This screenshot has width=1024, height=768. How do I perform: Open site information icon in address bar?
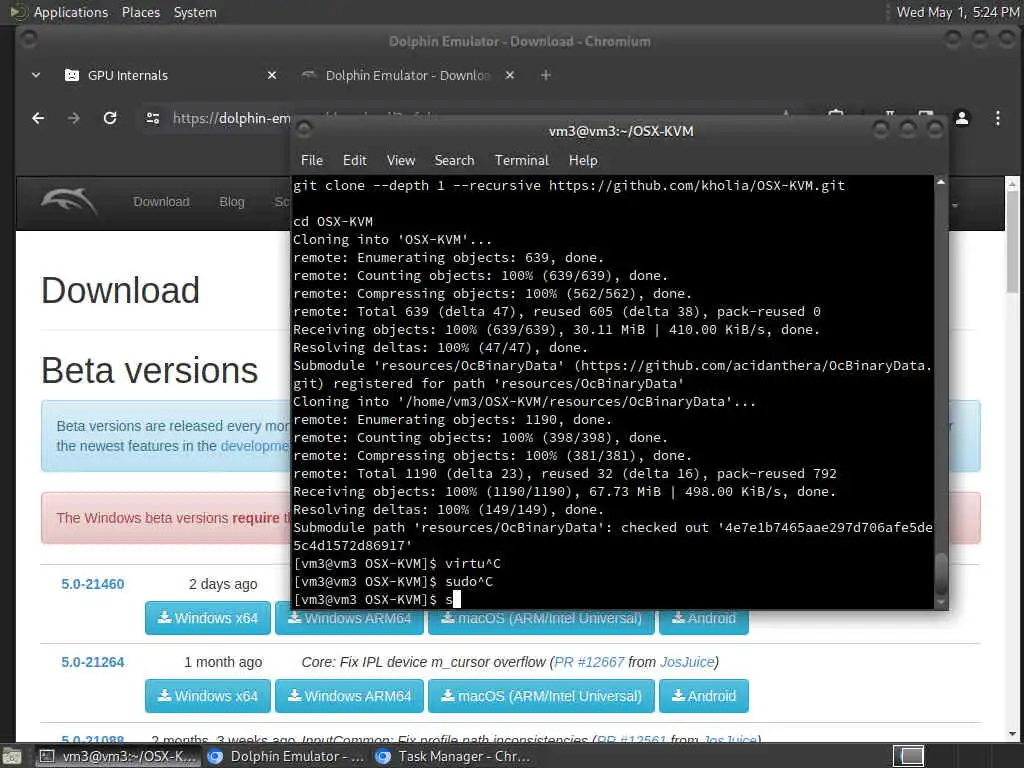coord(153,118)
